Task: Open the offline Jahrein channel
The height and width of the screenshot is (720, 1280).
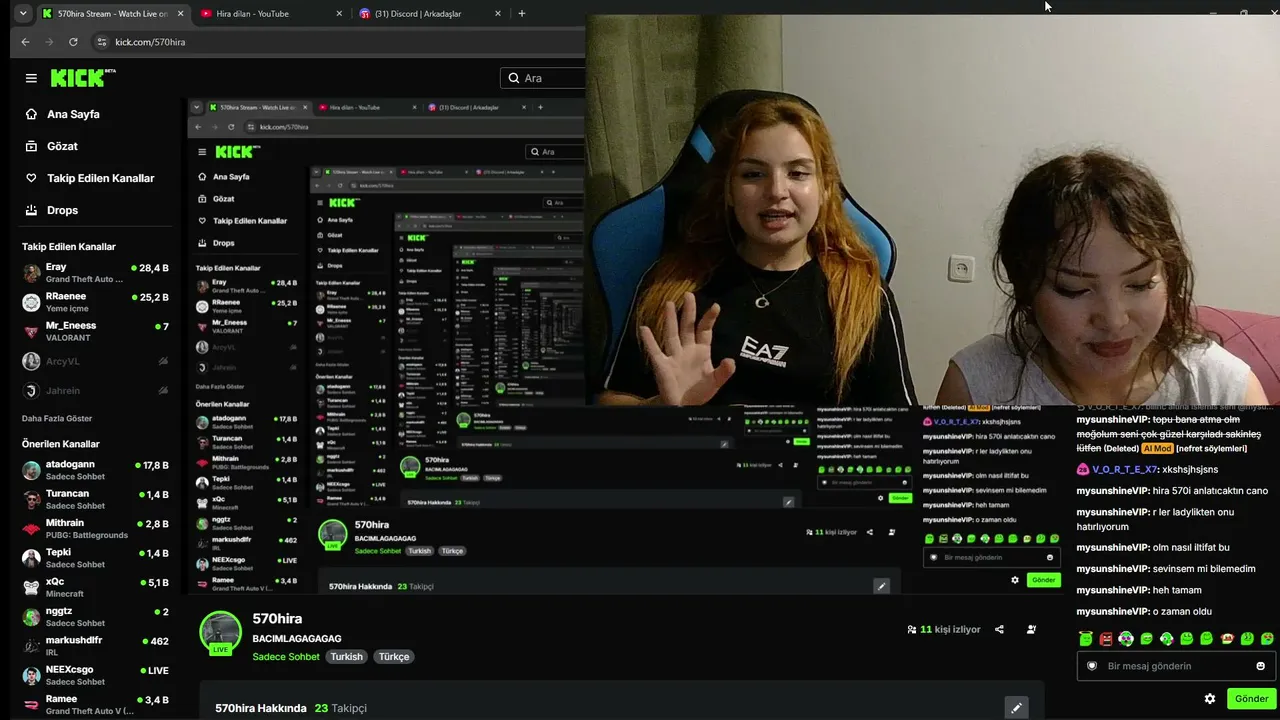Action: click(x=96, y=390)
